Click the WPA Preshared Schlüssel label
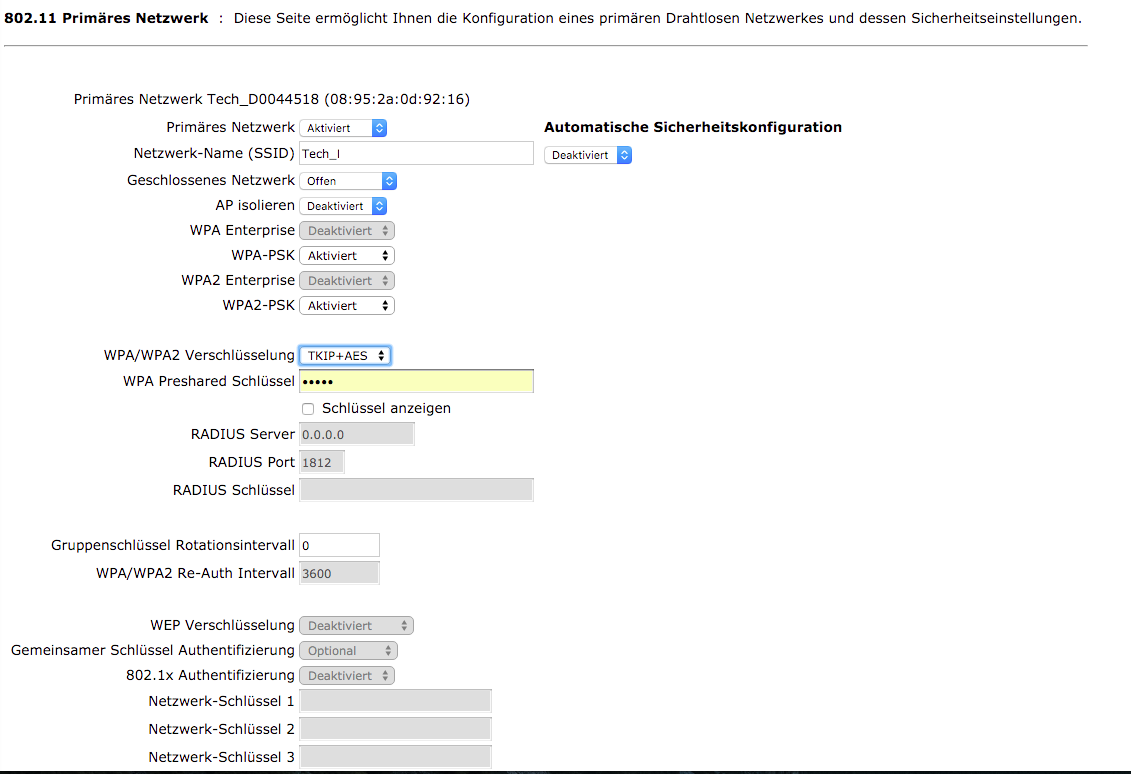The height and width of the screenshot is (774, 1131). coord(208,381)
